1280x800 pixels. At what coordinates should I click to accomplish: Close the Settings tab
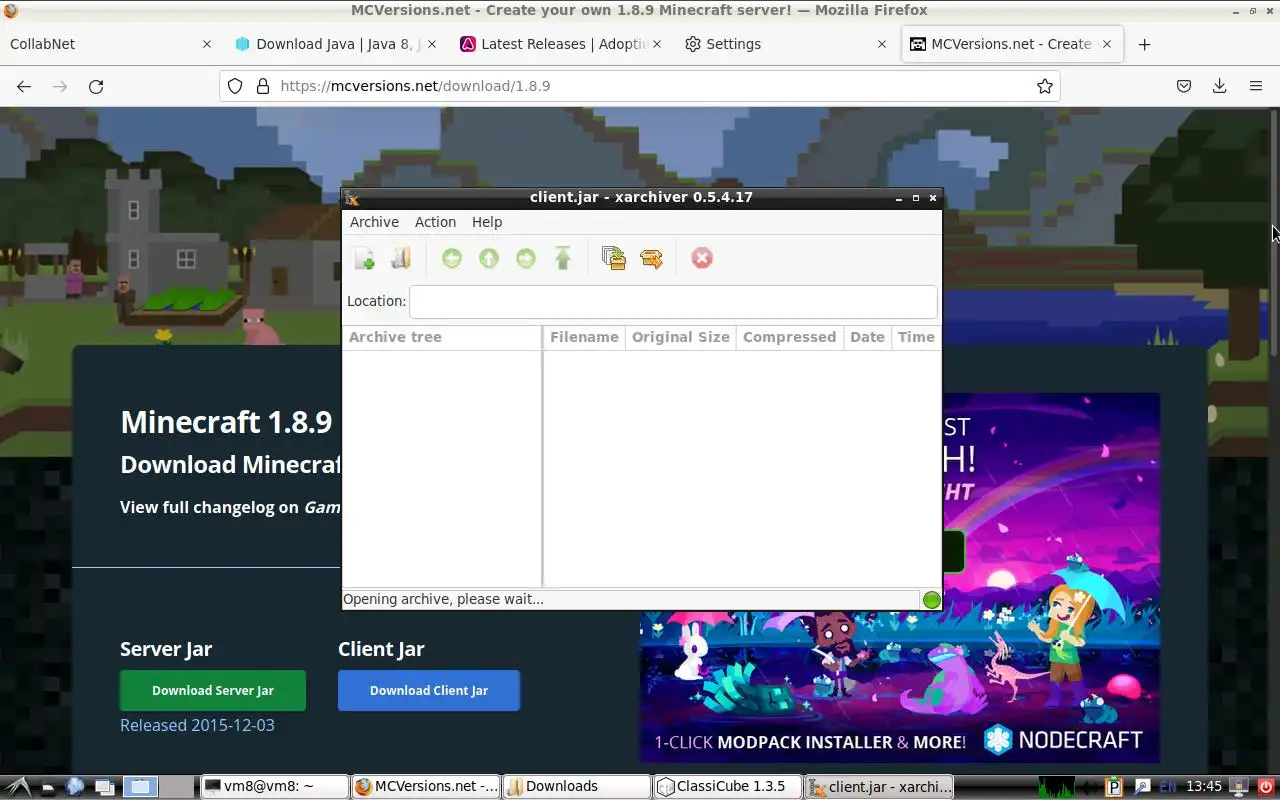(x=882, y=44)
